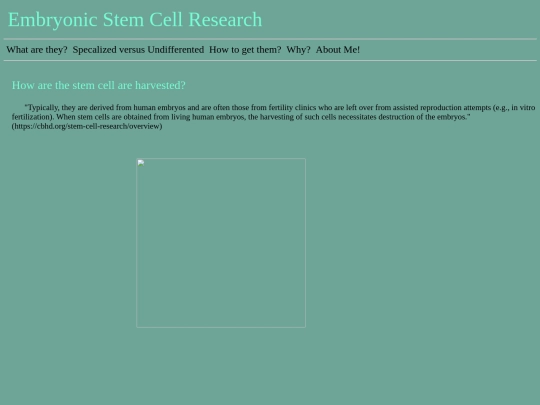Go to 'Specalized versus Undifferented' page
The height and width of the screenshot is (405, 540).
coord(138,50)
